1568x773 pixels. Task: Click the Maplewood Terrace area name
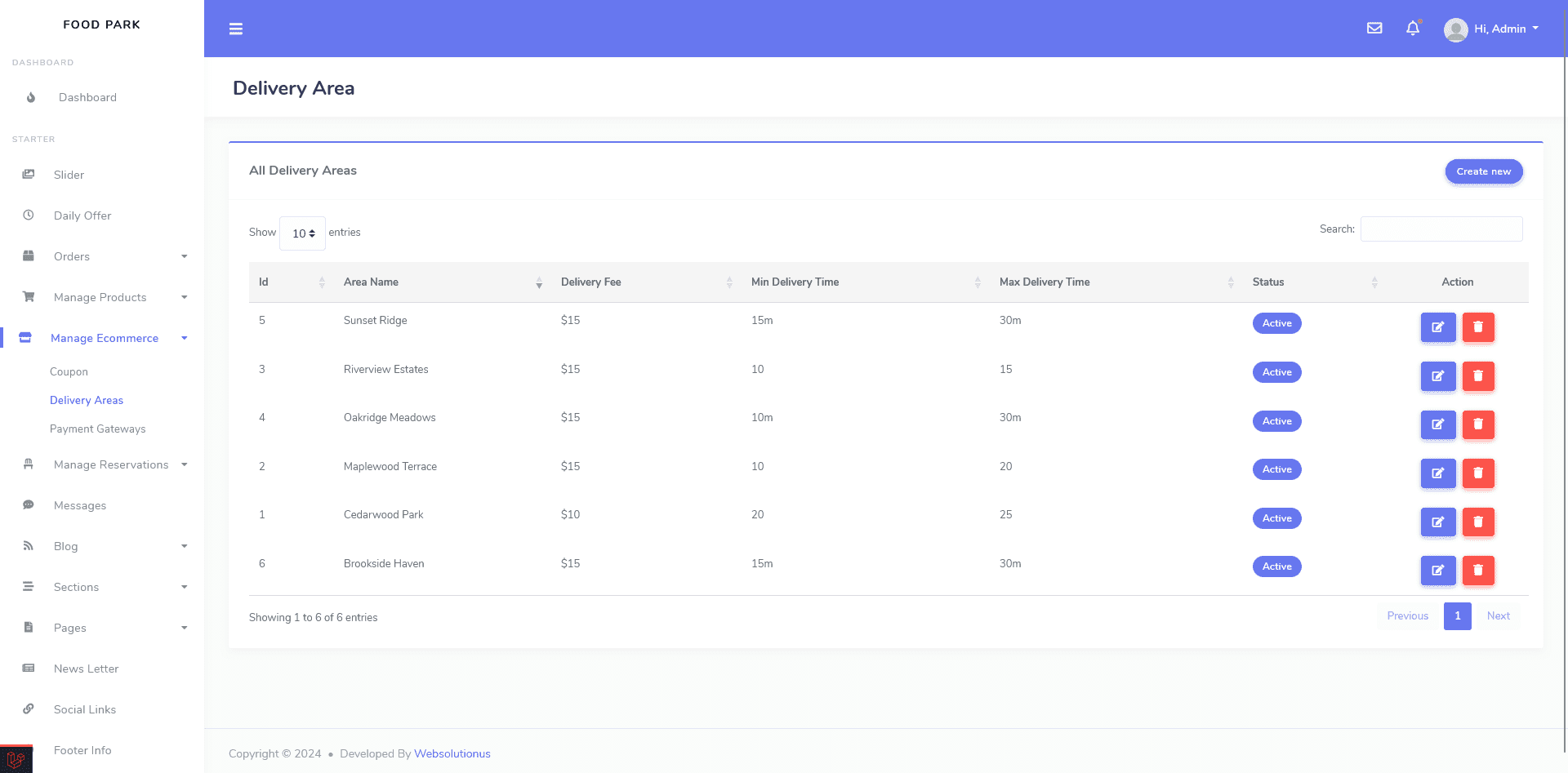tap(390, 467)
